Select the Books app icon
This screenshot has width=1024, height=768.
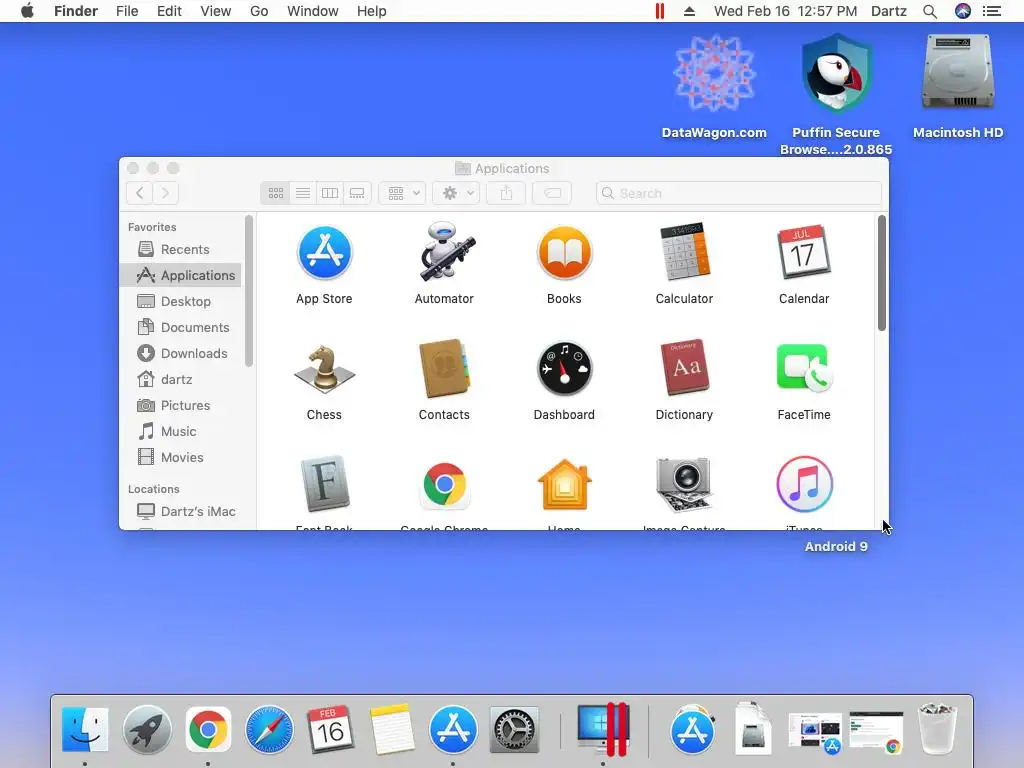tap(564, 253)
